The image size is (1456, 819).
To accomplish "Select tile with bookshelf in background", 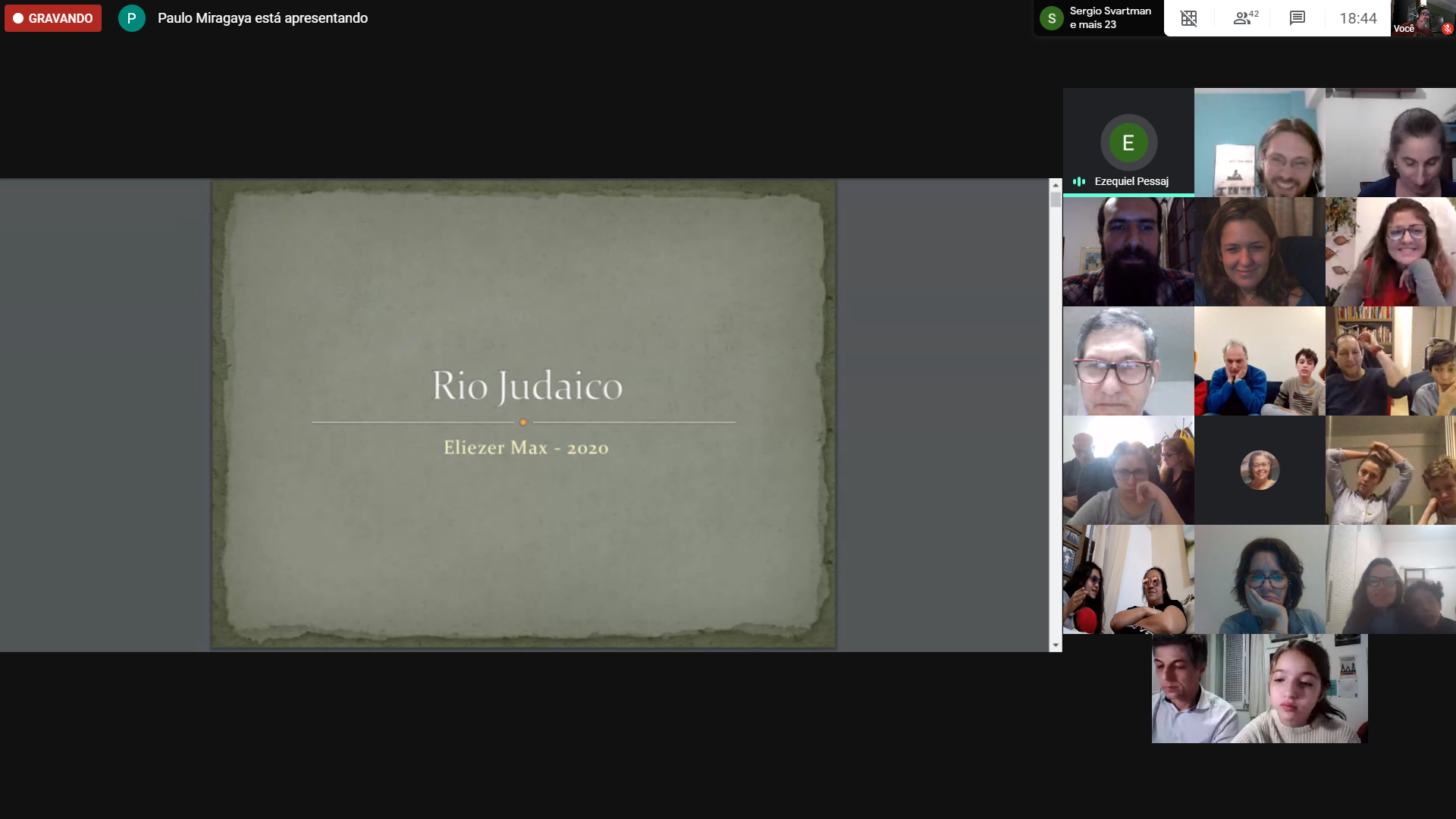I will pos(1391,361).
